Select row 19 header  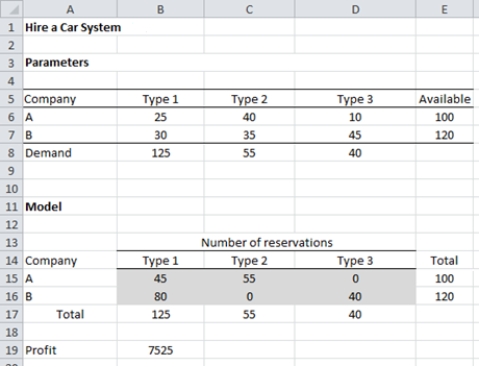click(11, 350)
